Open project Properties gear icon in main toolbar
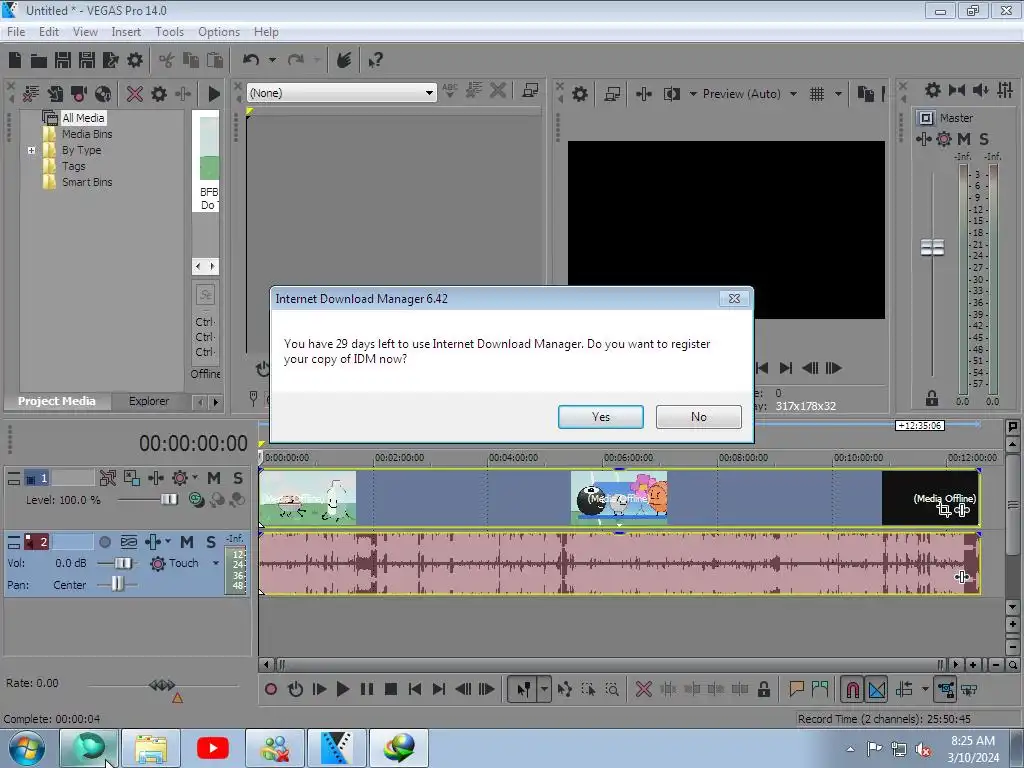1024x768 pixels. [135, 60]
